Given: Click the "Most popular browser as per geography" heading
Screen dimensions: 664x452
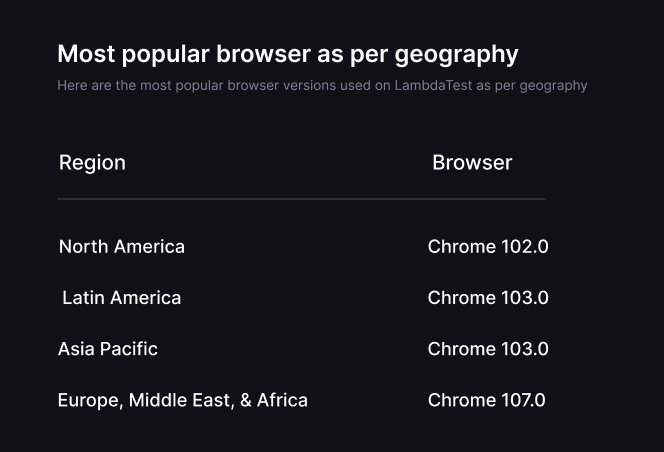Looking at the screenshot, I should (288, 54).
